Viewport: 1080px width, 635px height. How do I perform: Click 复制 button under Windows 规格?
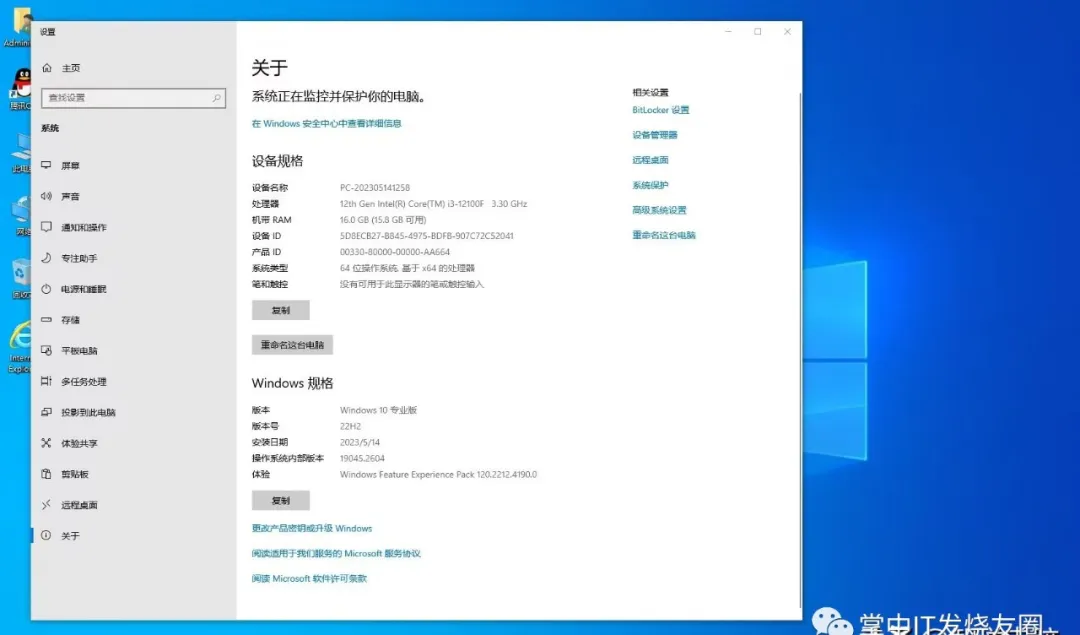click(x=280, y=500)
